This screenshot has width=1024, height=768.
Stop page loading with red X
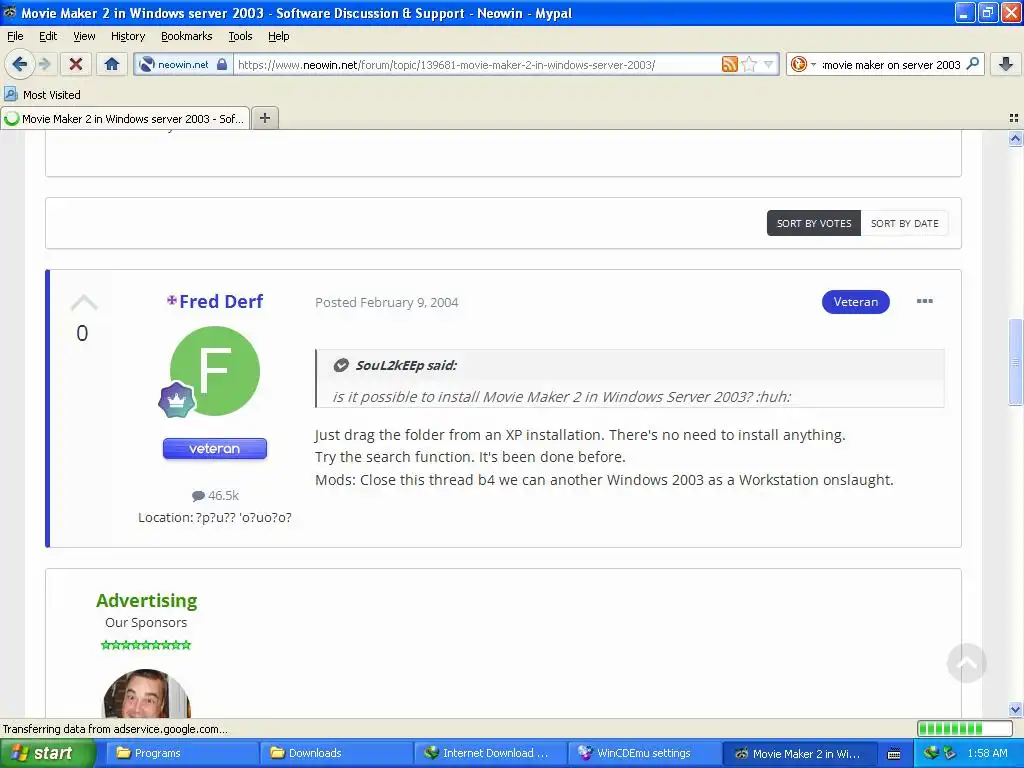click(x=76, y=64)
